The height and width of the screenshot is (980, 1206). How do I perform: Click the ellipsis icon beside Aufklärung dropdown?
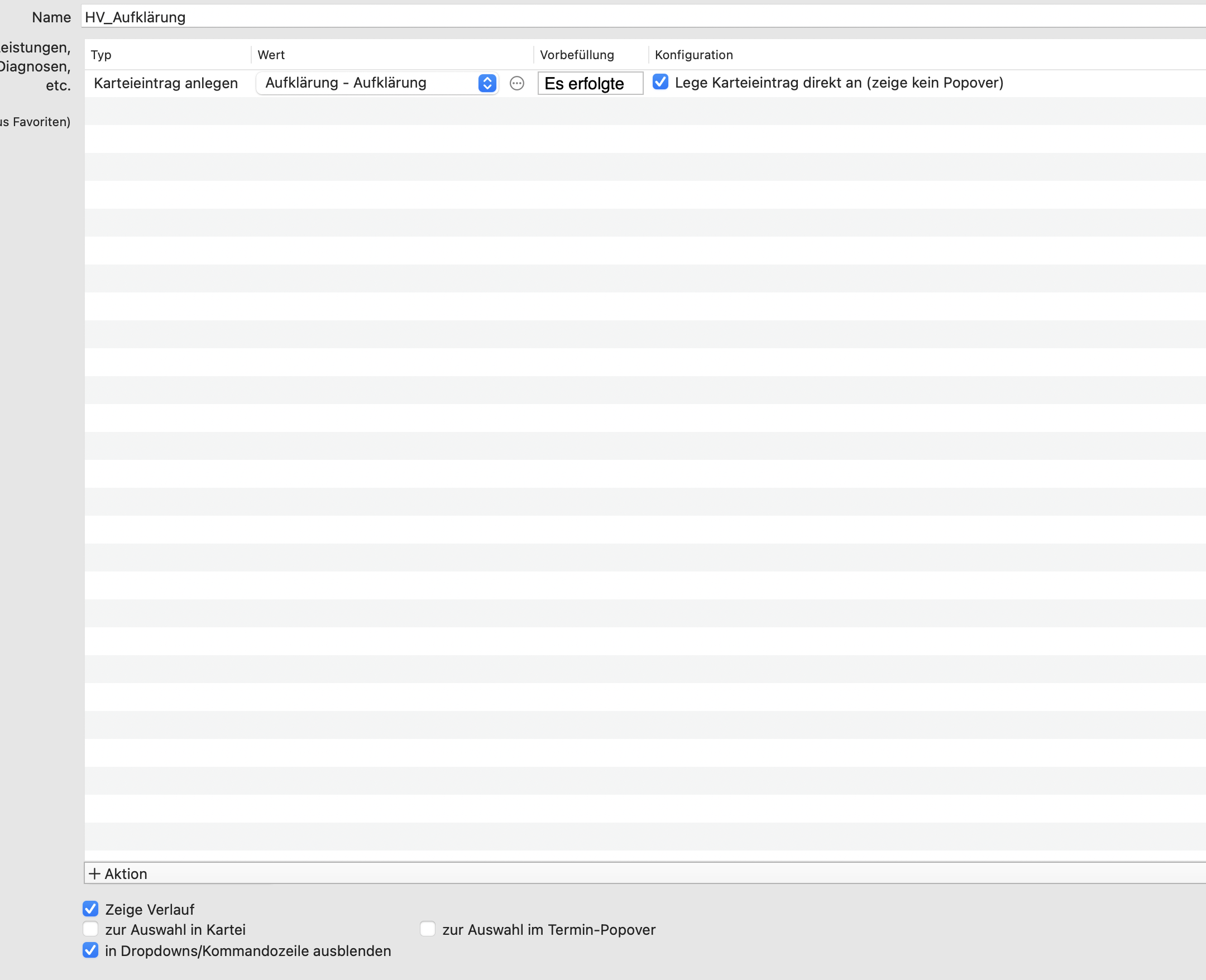pyautogui.click(x=516, y=84)
